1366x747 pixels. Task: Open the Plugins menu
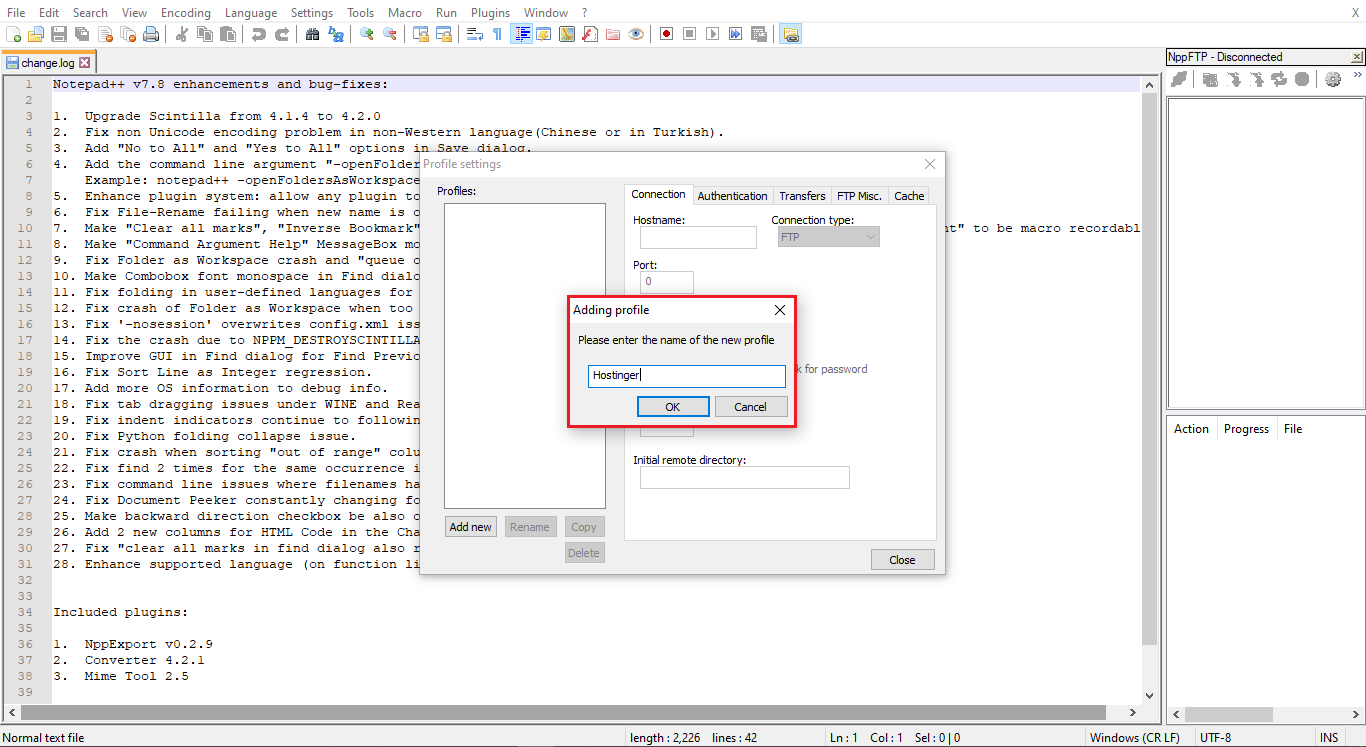[x=490, y=12]
